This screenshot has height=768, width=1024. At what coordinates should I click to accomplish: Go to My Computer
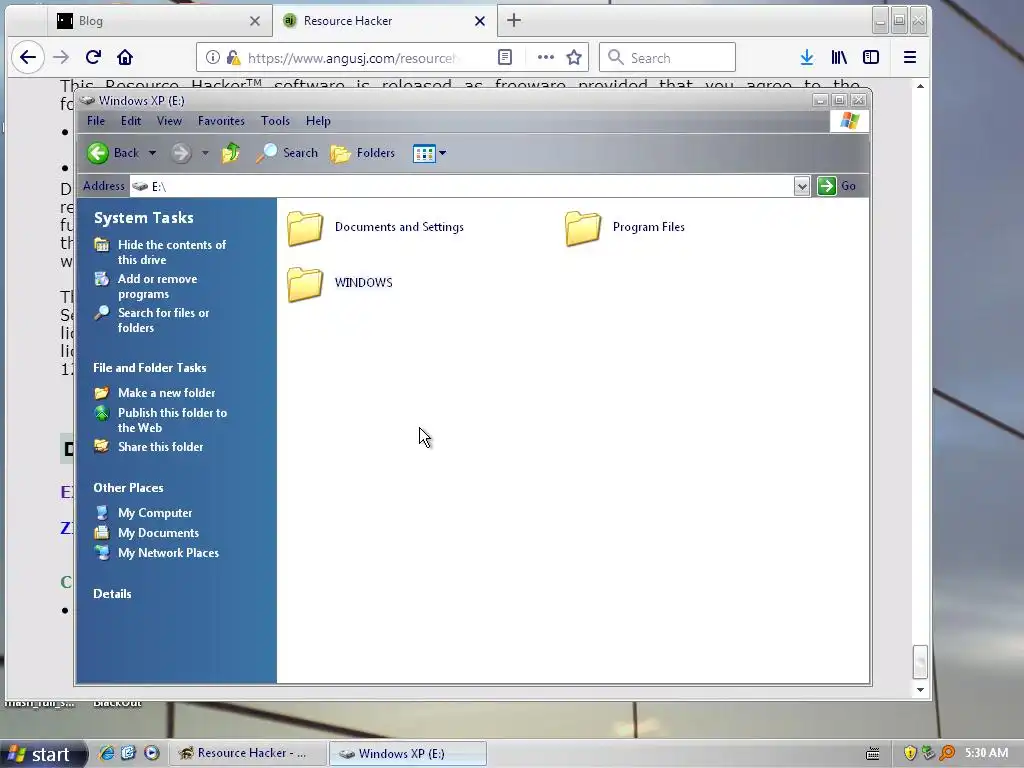155,513
